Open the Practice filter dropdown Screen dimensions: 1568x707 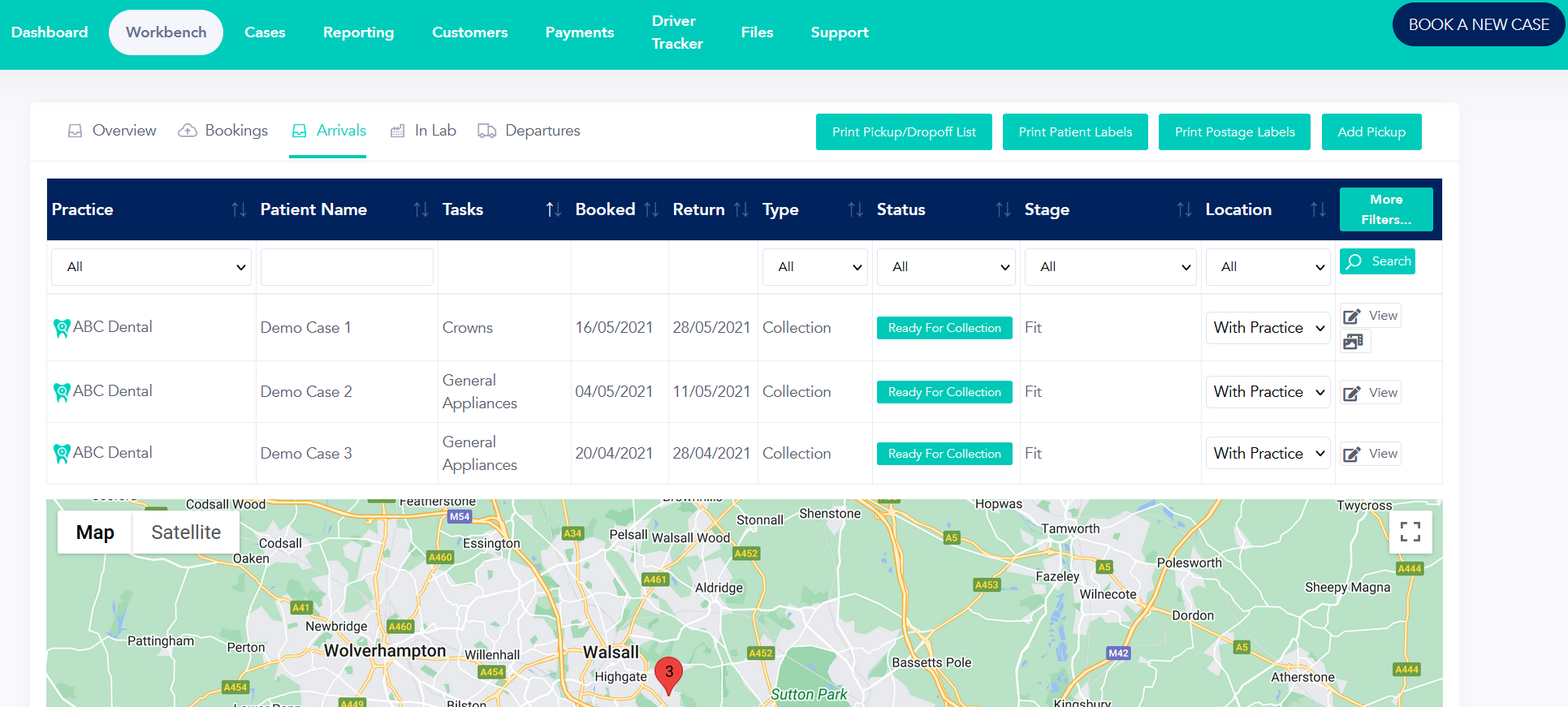pyautogui.click(x=152, y=267)
